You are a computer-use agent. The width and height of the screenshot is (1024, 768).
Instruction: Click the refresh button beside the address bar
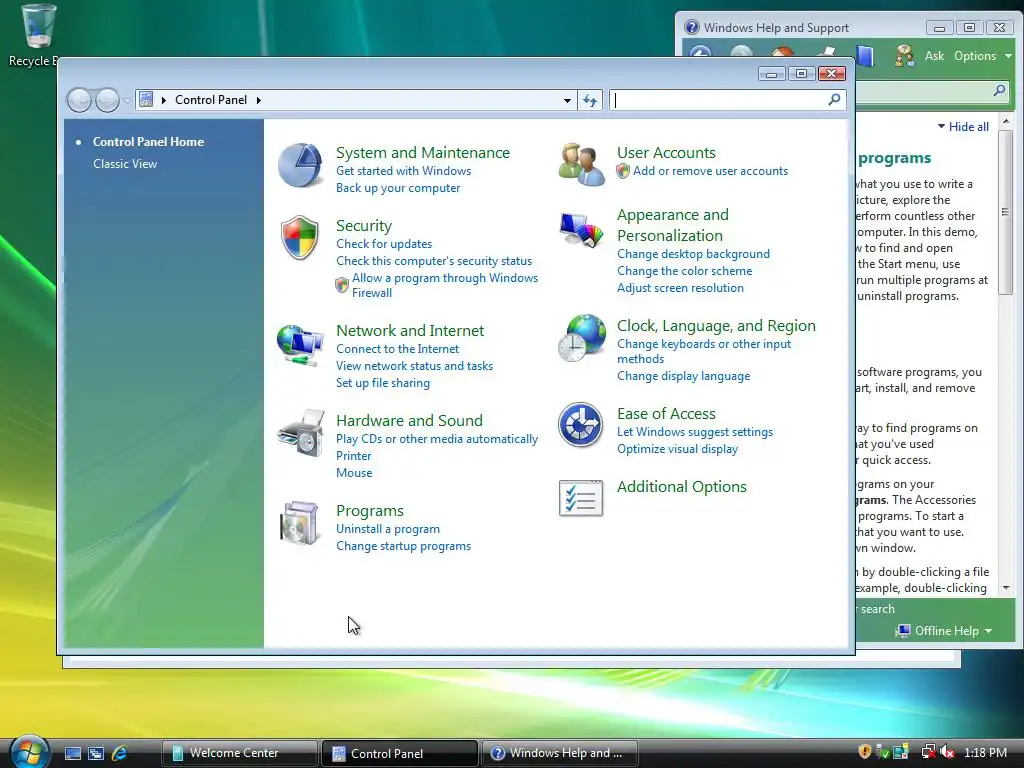click(x=590, y=100)
